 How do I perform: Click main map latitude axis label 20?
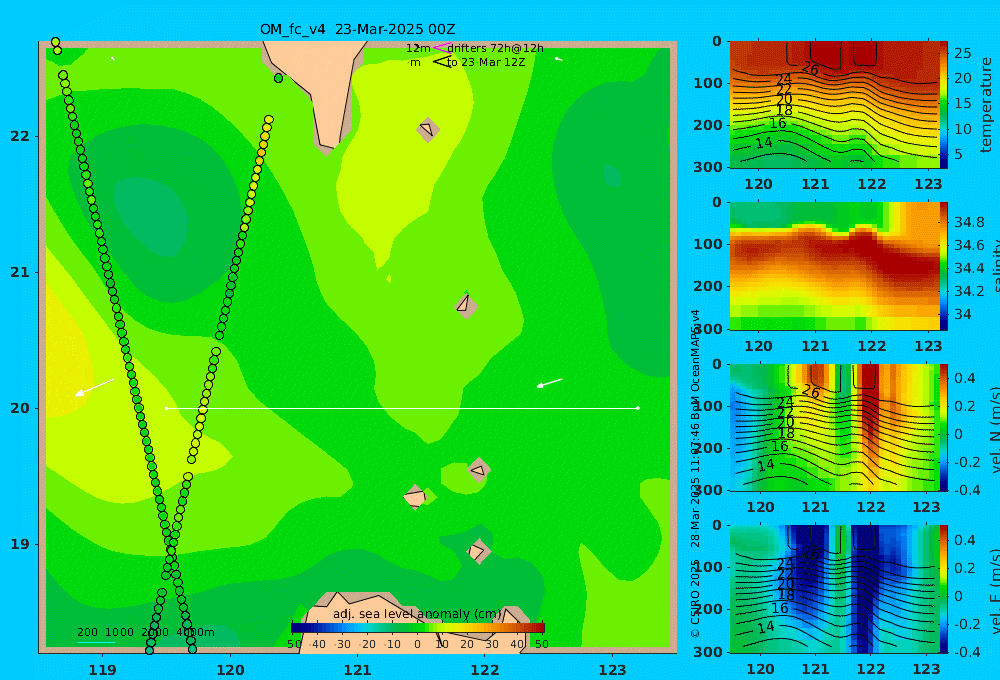(20, 408)
